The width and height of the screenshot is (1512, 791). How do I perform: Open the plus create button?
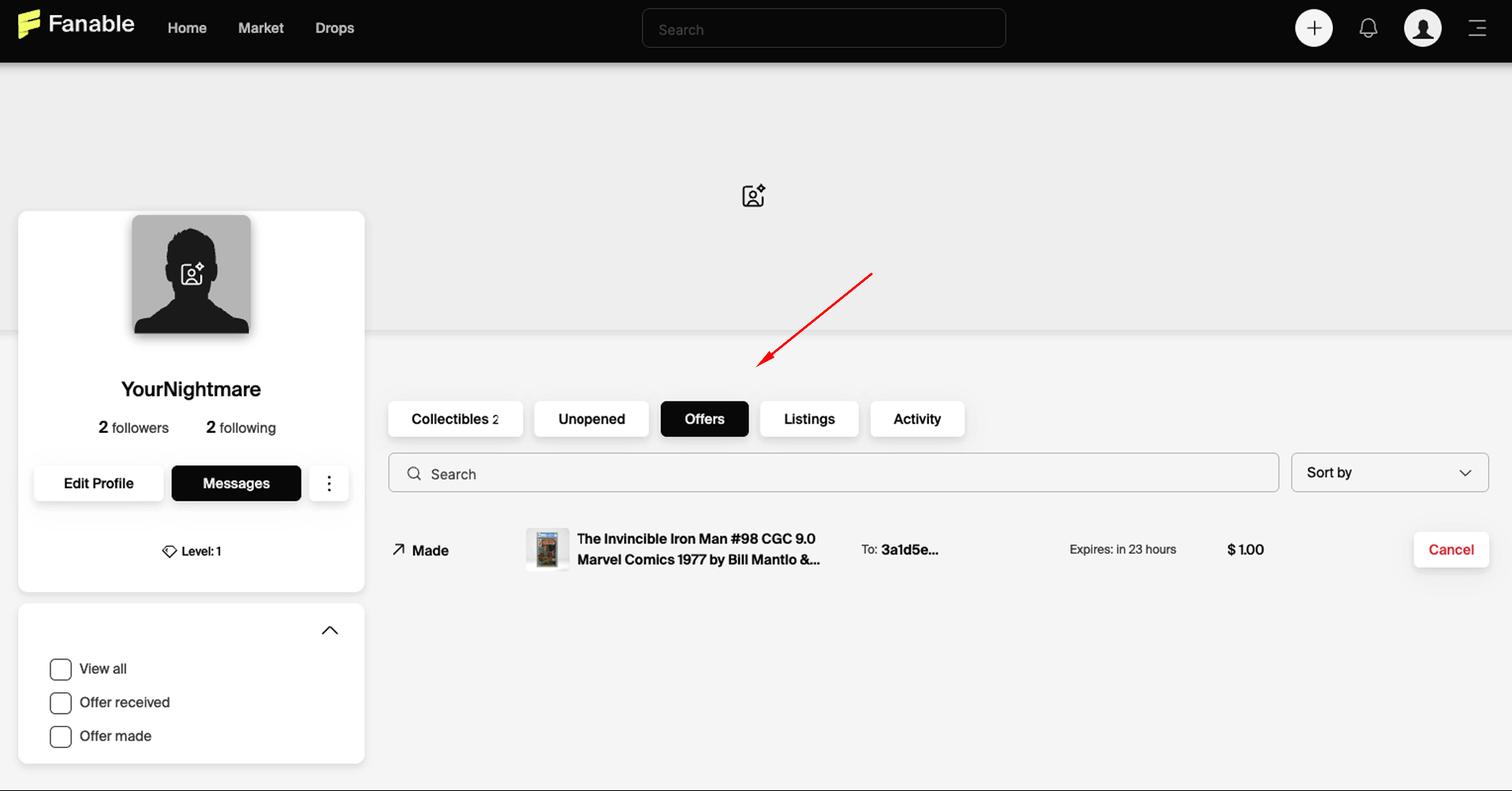click(1313, 28)
